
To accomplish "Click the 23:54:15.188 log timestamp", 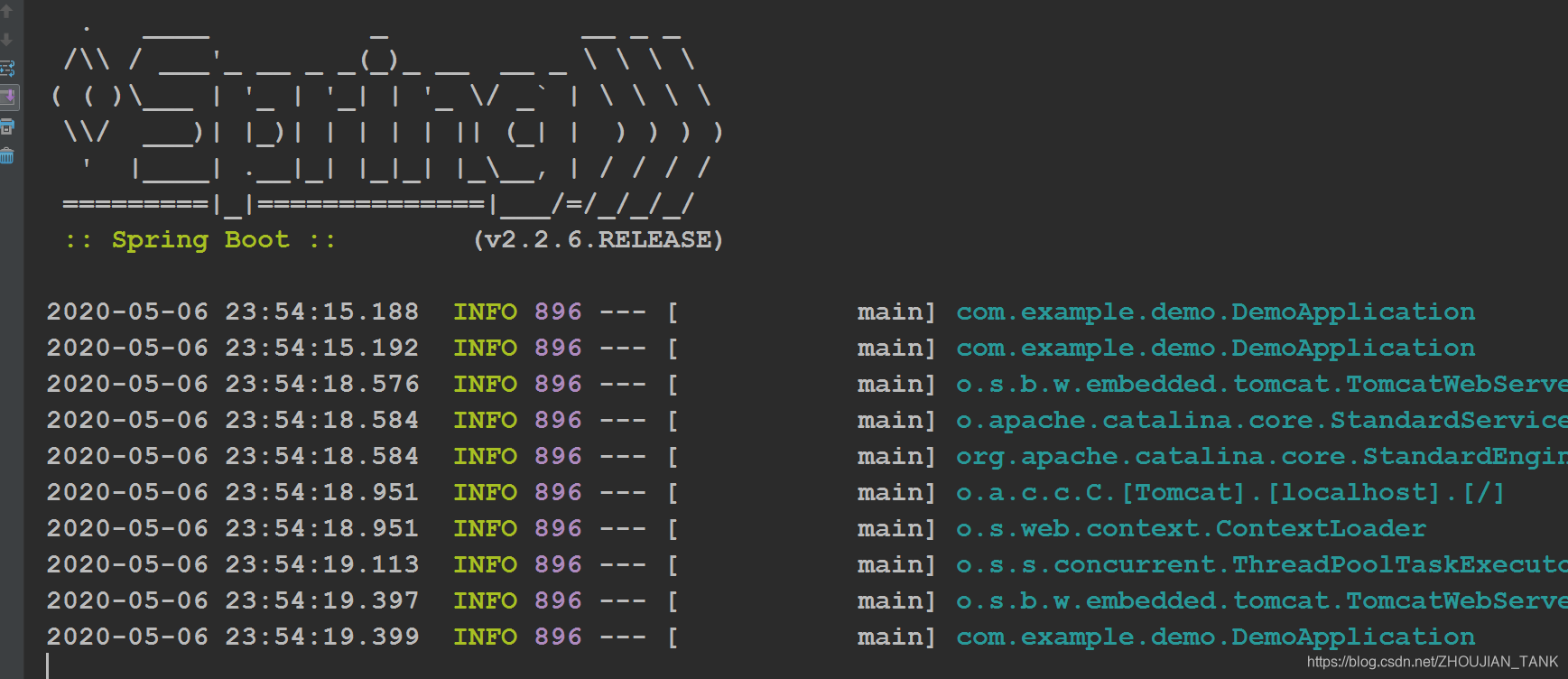I will [x=321, y=312].
